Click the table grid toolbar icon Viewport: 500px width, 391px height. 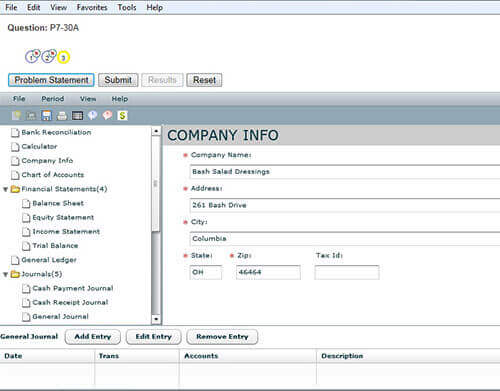[77, 116]
